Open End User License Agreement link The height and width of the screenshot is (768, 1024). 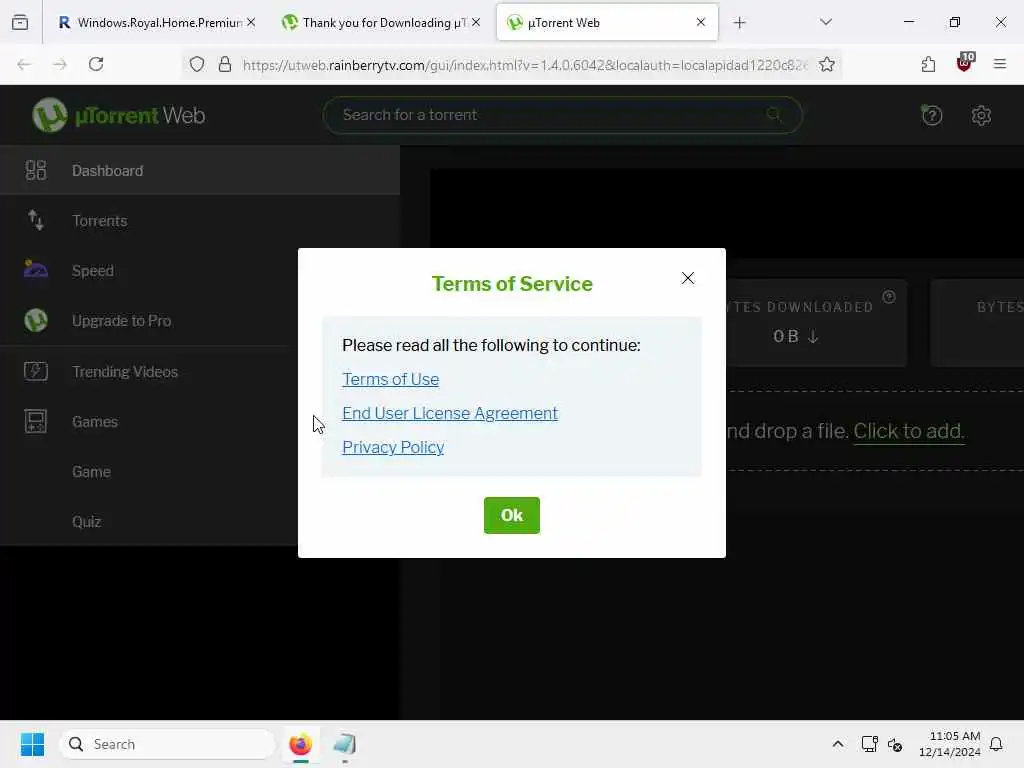[450, 413]
